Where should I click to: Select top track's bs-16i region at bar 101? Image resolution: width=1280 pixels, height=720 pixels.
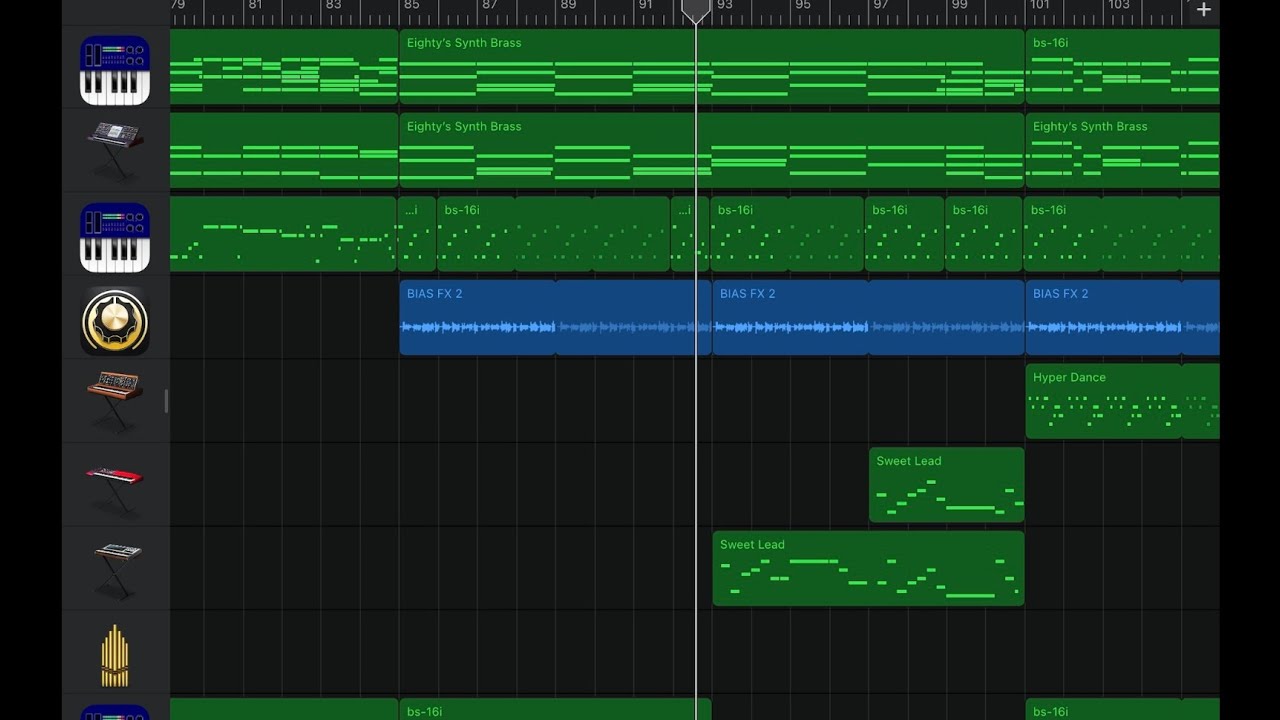coord(1122,67)
